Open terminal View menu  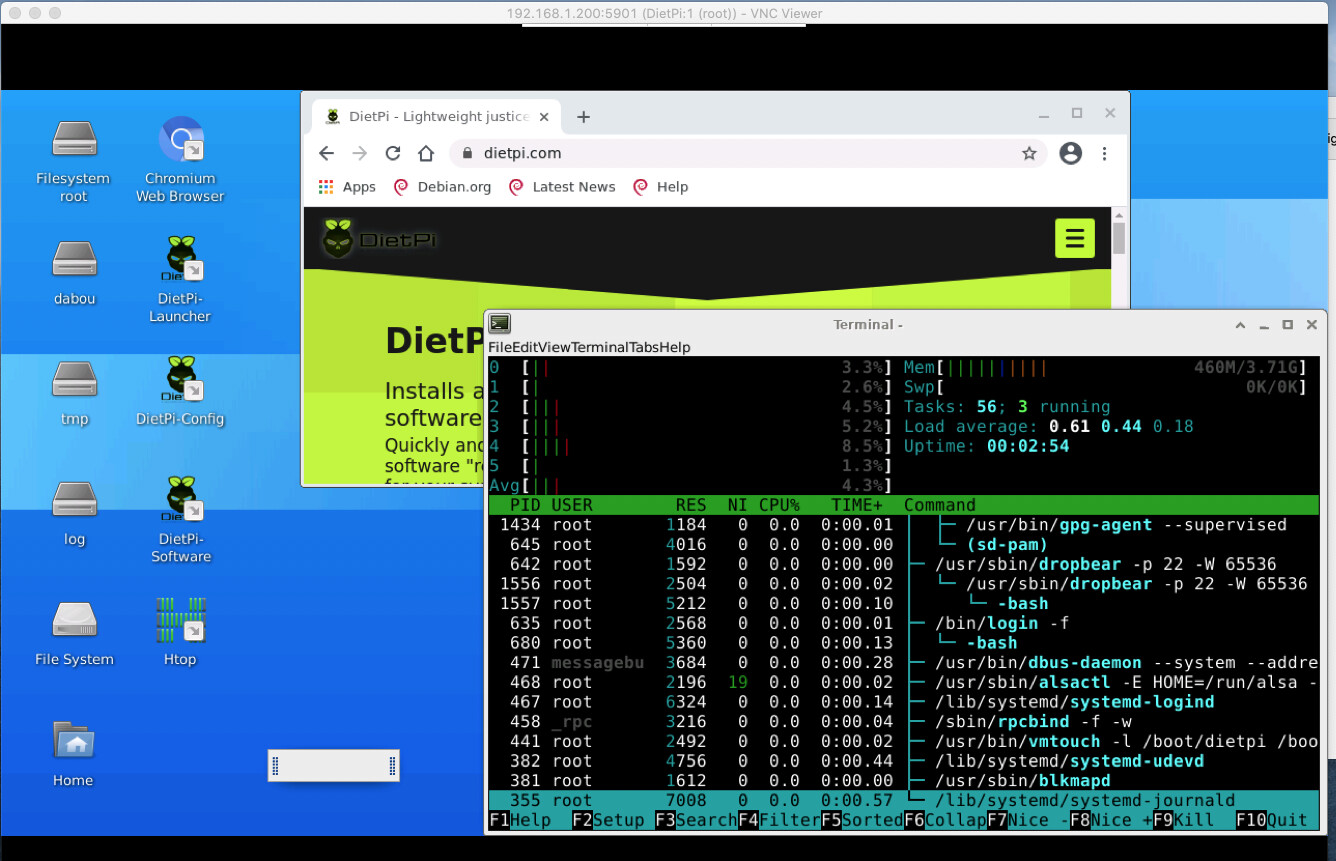tap(555, 347)
